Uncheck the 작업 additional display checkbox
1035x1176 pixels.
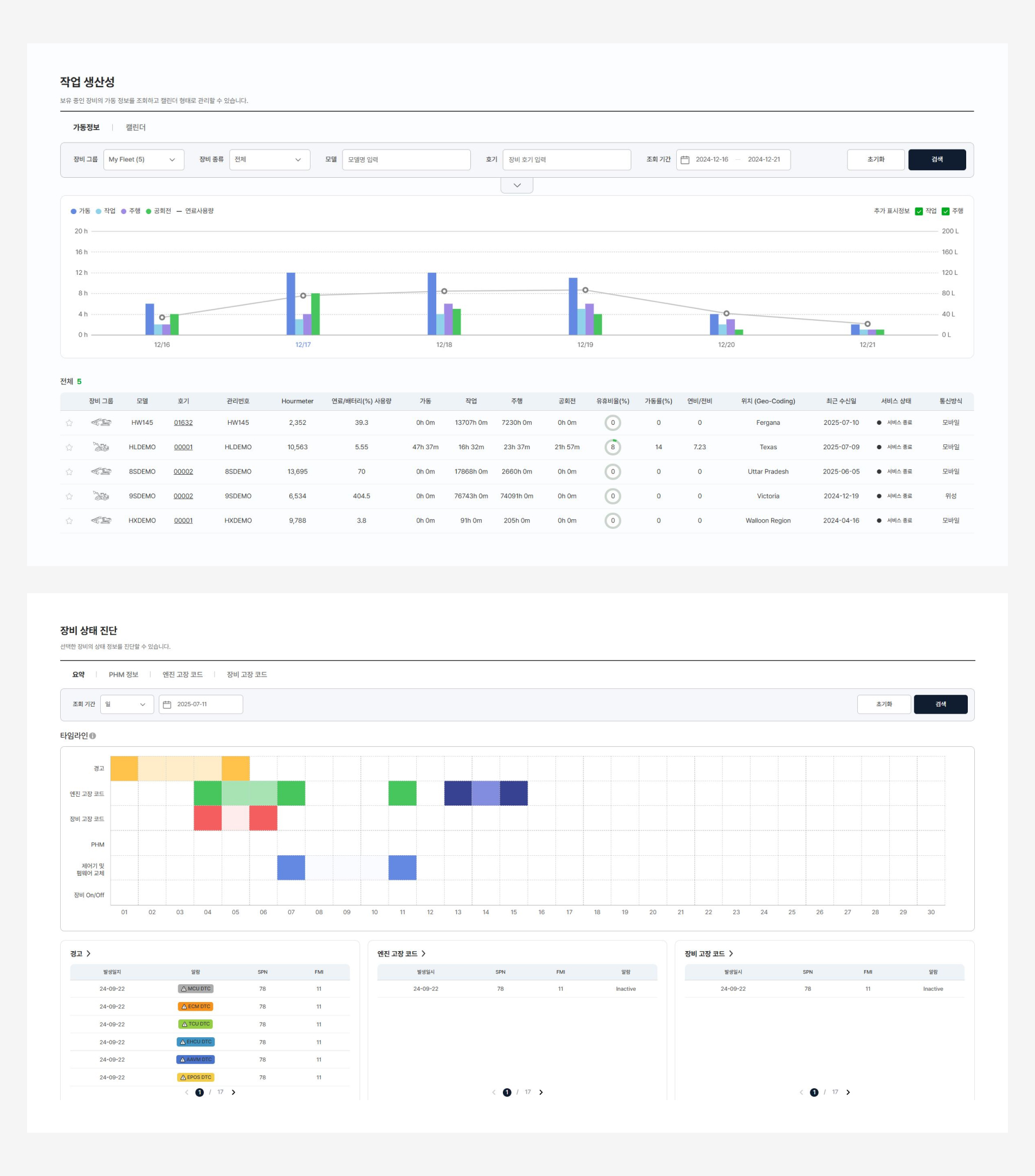tap(919, 211)
